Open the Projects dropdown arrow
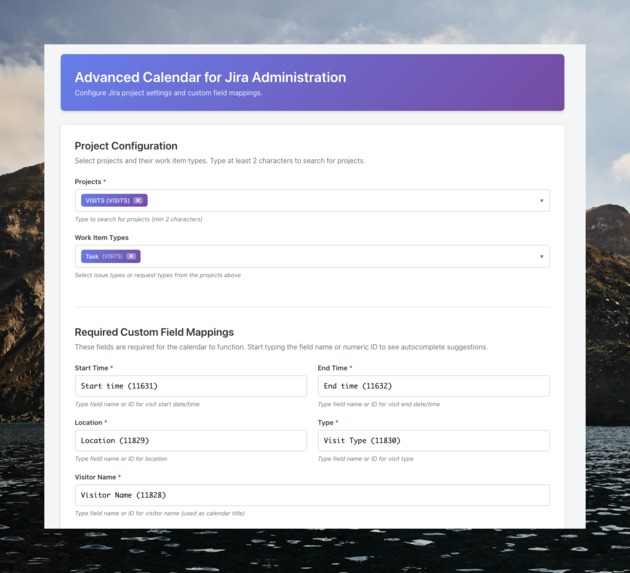The image size is (630, 573). click(x=541, y=201)
